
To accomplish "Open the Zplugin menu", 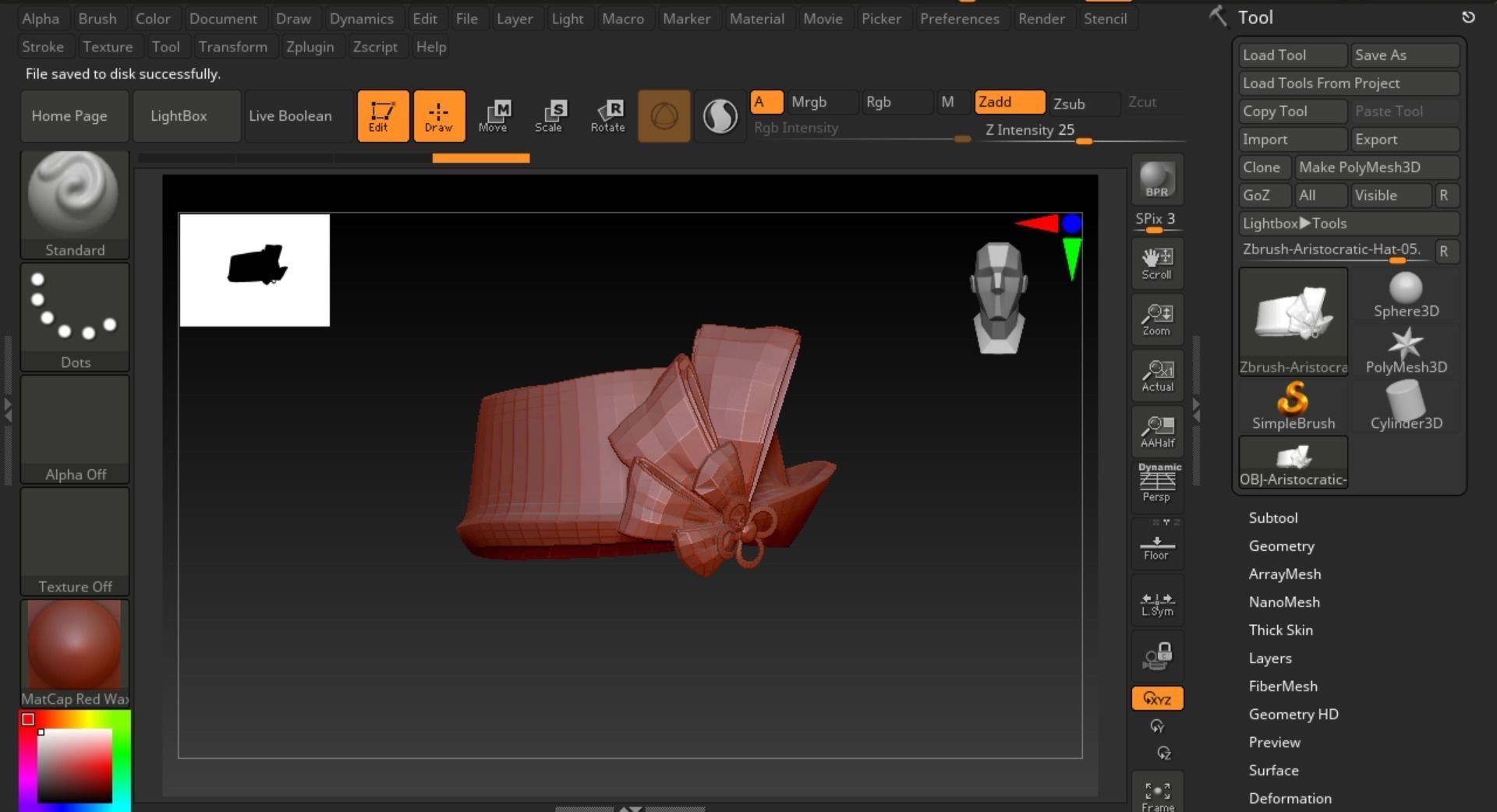I will coord(310,47).
